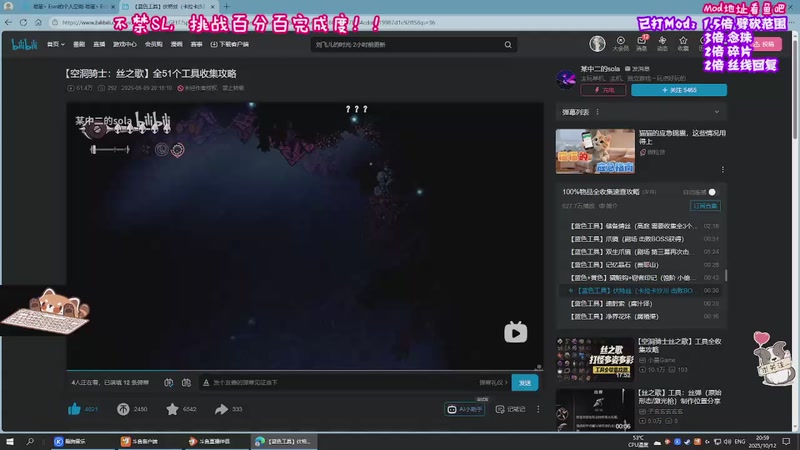
Task: Click the pink 投稿 upload button
Action: click(x=766, y=44)
